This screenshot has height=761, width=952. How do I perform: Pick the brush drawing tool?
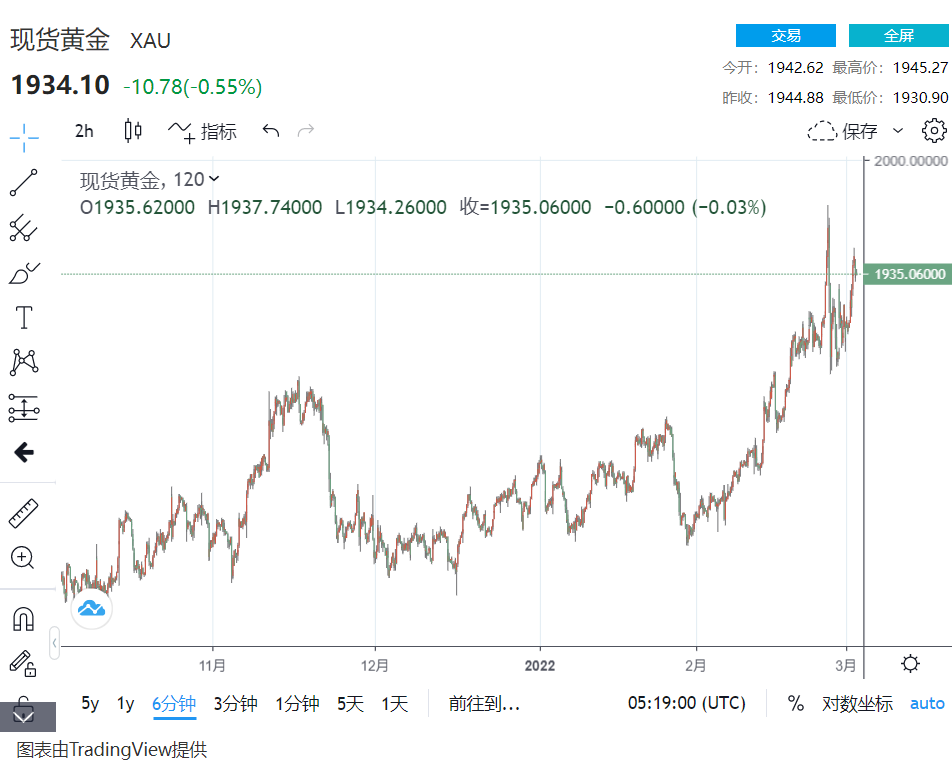(24, 273)
